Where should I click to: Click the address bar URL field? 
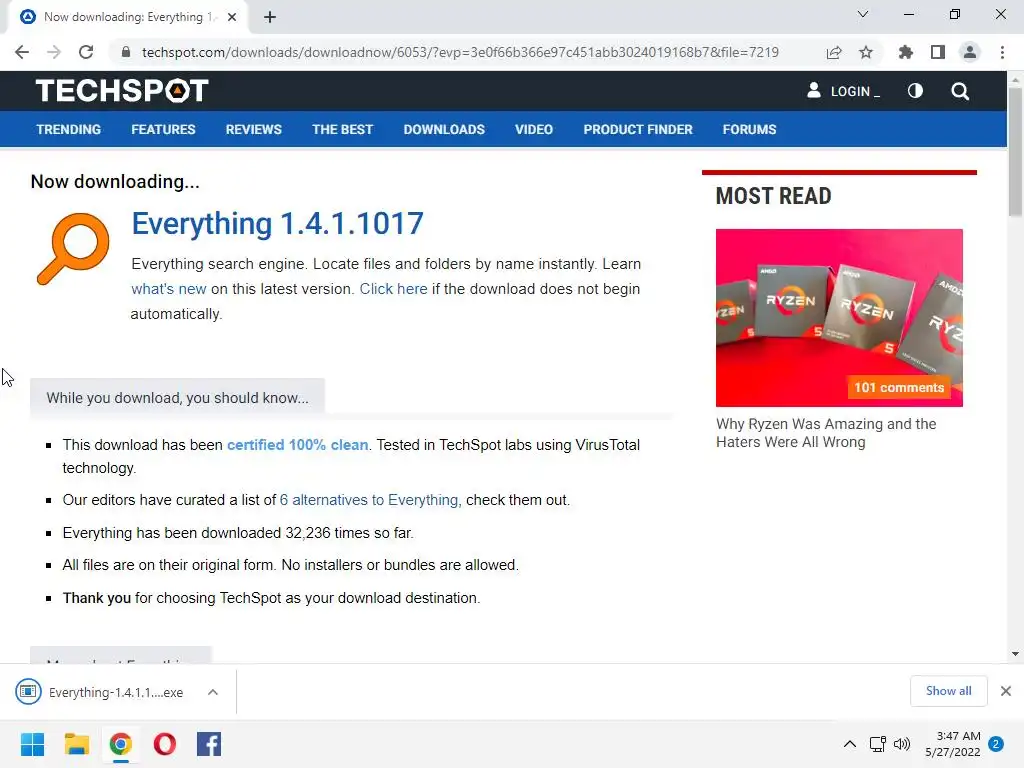(x=460, y=52)
